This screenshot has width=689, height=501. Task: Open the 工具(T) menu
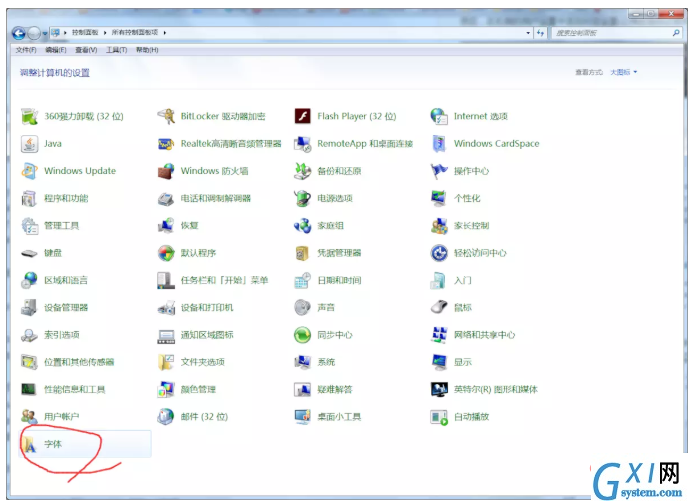pyautogui.click(x=116, y=50)
